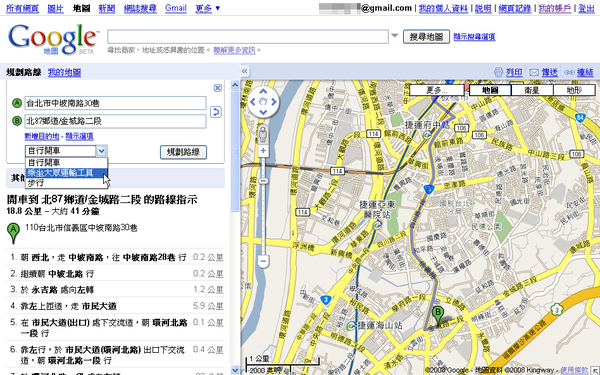Switch to 地圖 map view
Screen dimensions: 600x375
(x=490, y=90)
